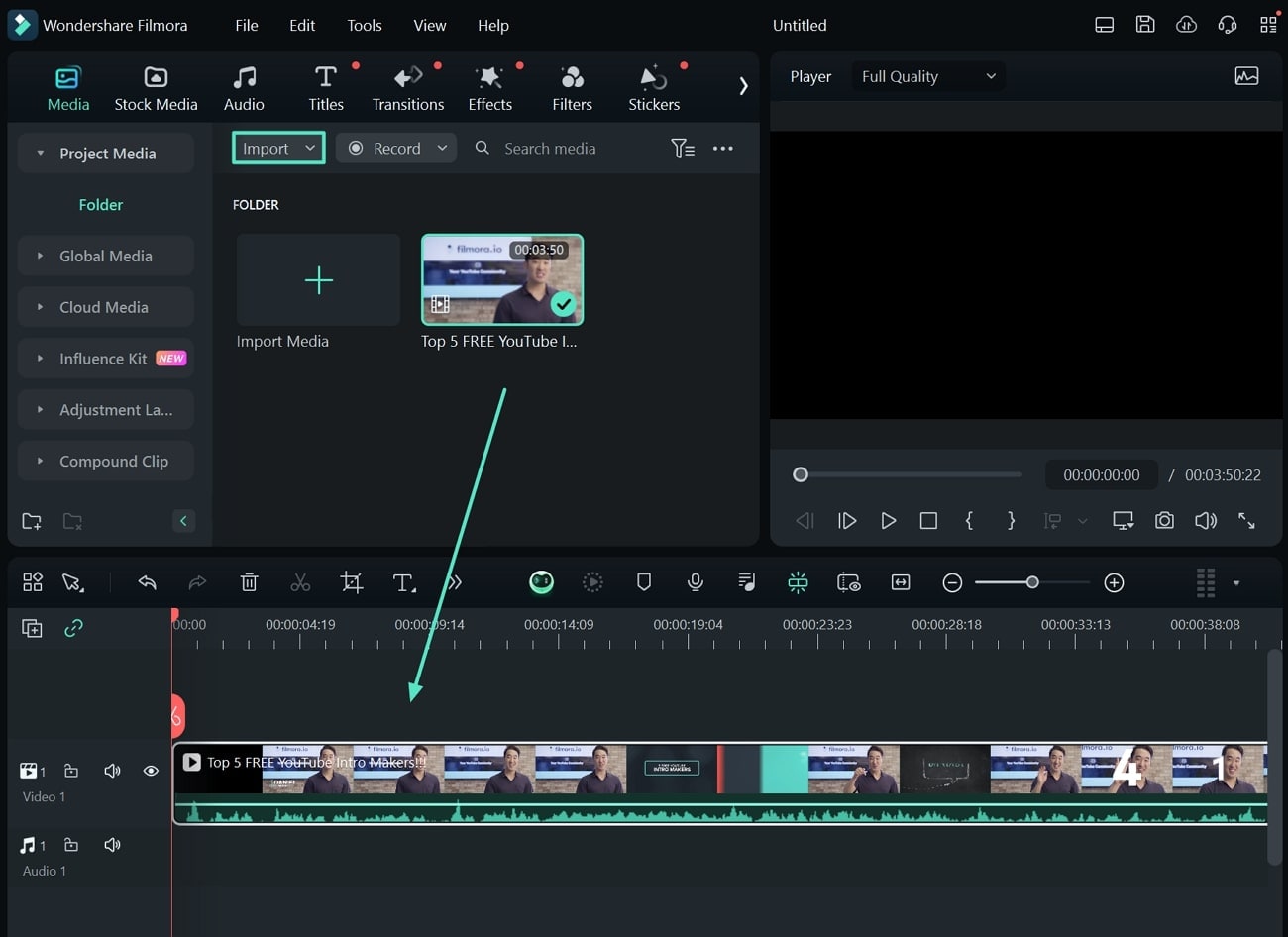The image size is (1288, 937).
Task: Click the current timecode field
Action: click(1102, 474)
